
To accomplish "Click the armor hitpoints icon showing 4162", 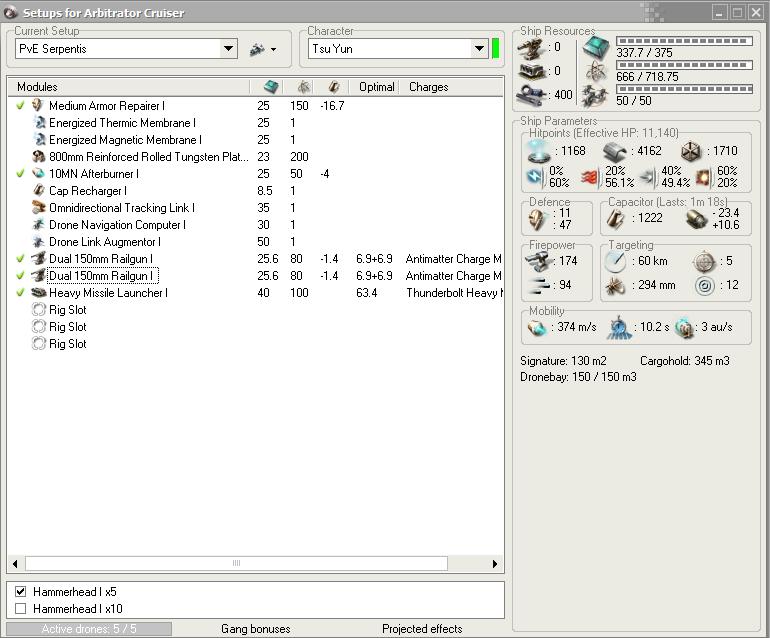I will (x=615, y=152).
